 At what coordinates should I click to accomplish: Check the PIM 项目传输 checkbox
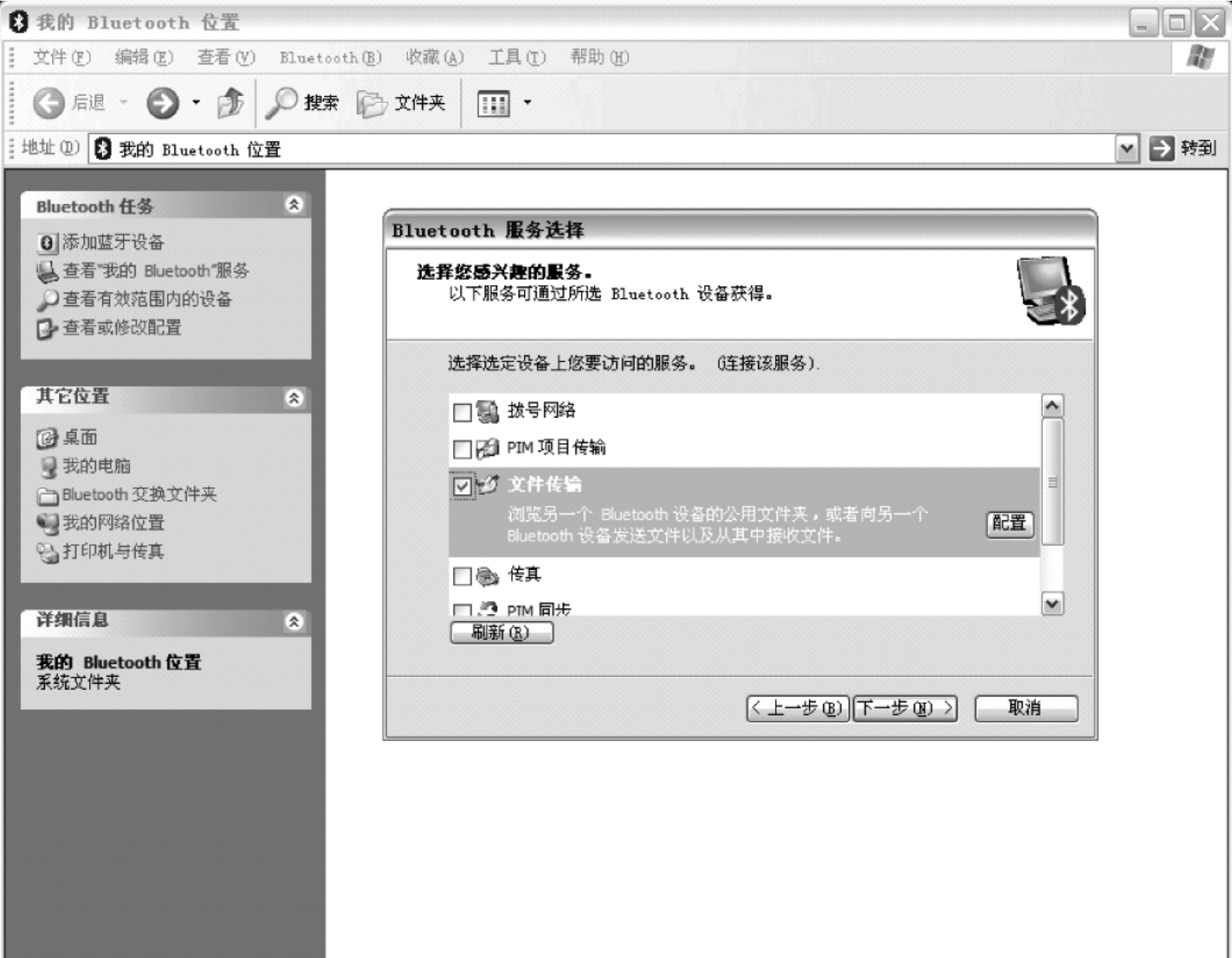point(462,449)
